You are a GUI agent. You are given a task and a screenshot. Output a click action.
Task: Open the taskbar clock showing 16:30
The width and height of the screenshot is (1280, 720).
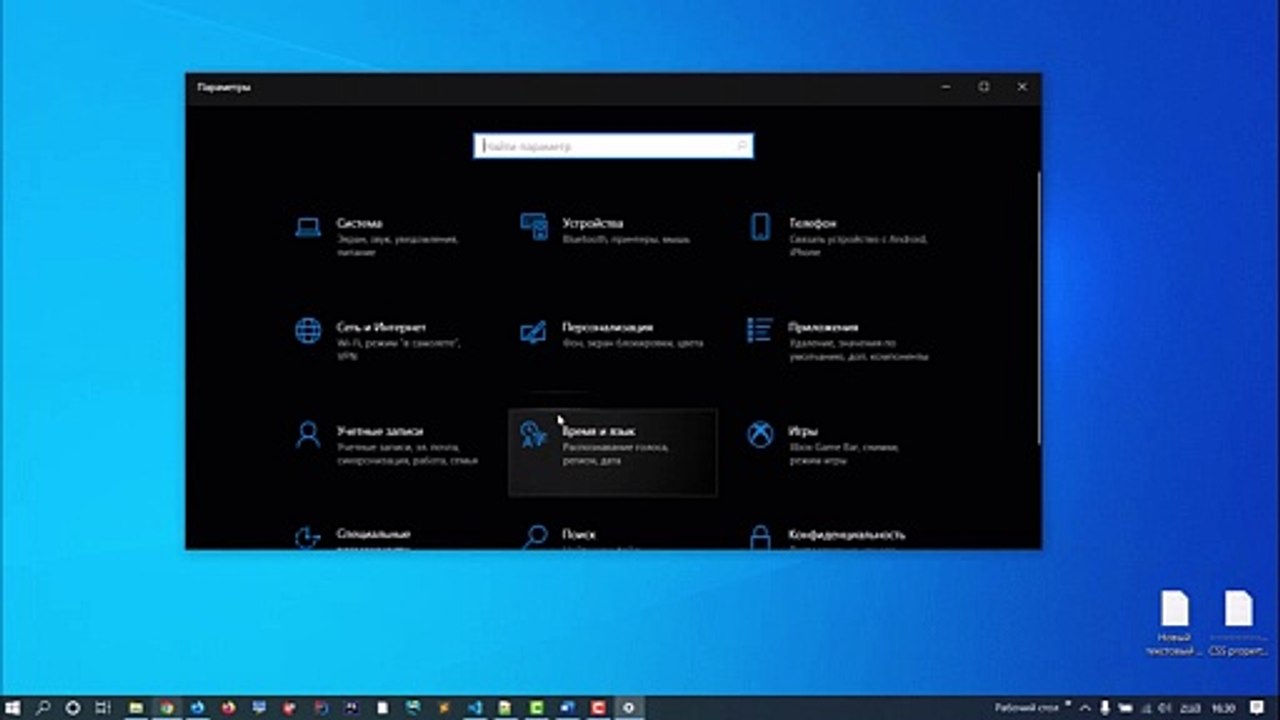click(x=1222, y=708)
